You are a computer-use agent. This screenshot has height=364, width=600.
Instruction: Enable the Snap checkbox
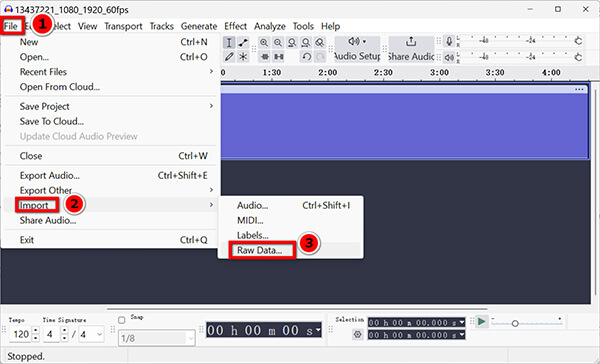[122, 320]
